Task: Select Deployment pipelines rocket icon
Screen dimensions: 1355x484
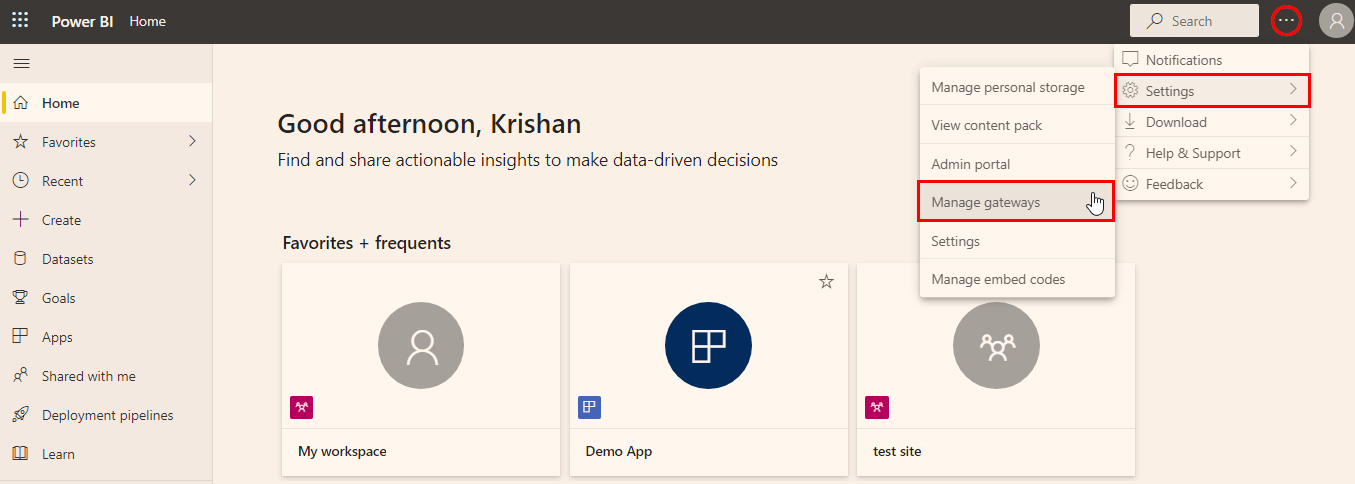Action: (x=20, y=415)
